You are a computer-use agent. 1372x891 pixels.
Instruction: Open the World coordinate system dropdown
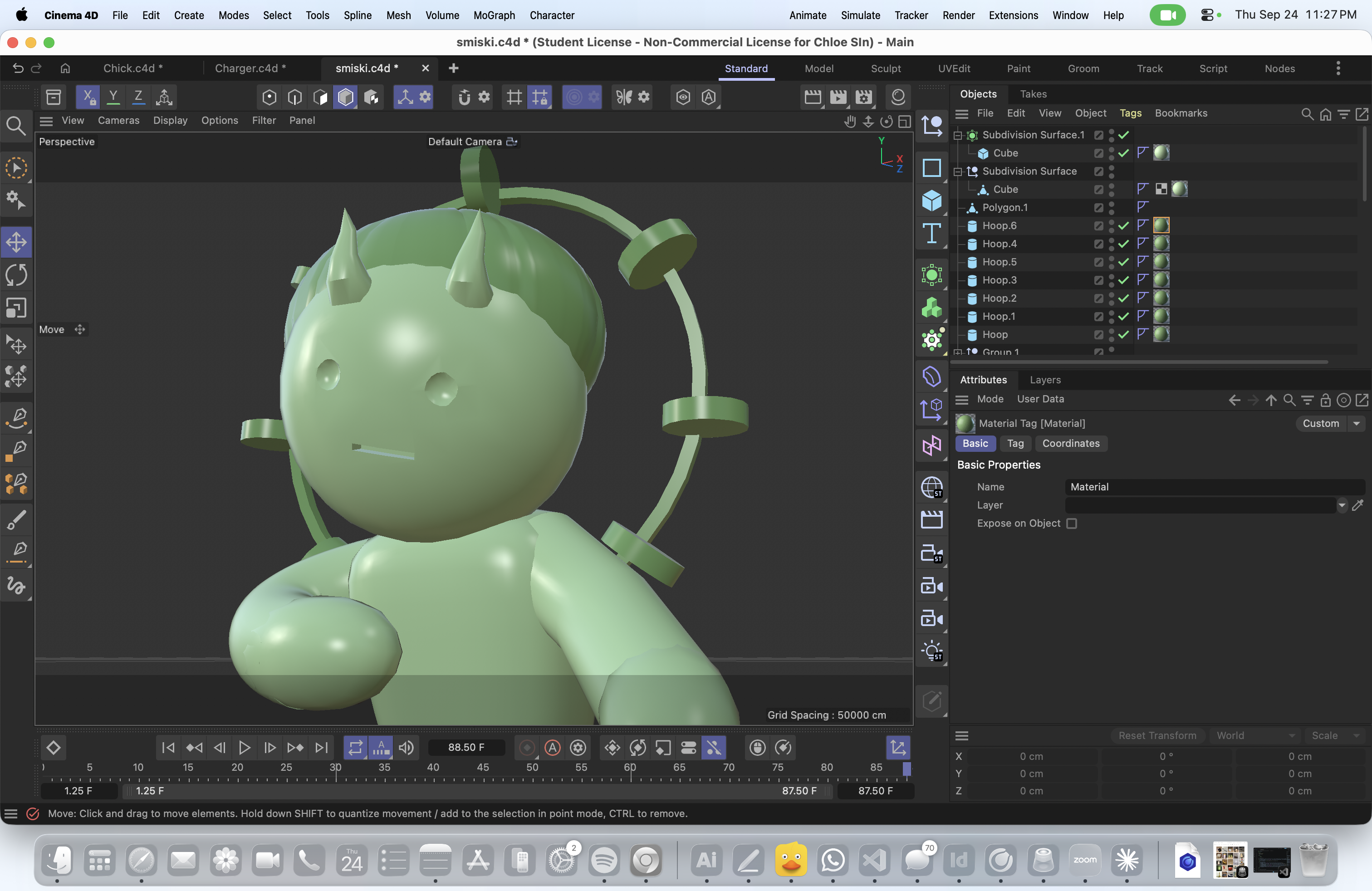1255,735
